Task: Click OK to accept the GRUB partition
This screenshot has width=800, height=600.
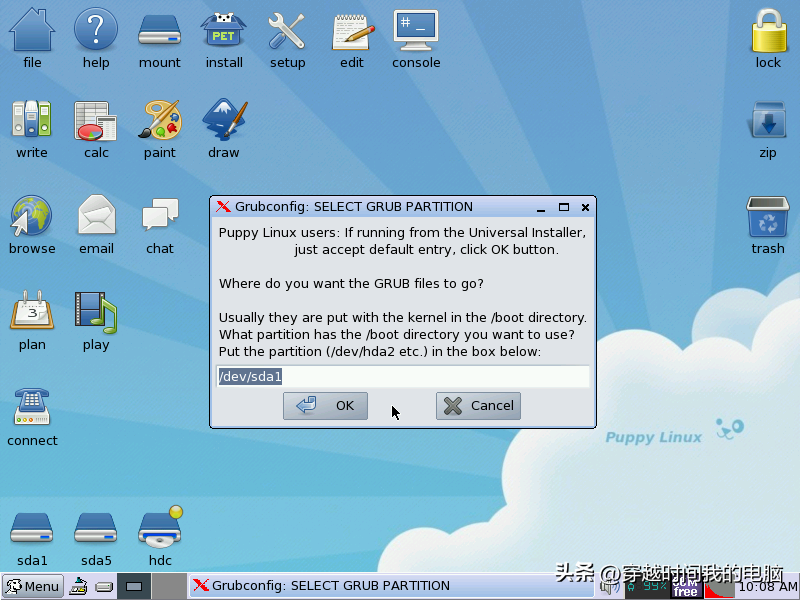Action: (325, 406)
